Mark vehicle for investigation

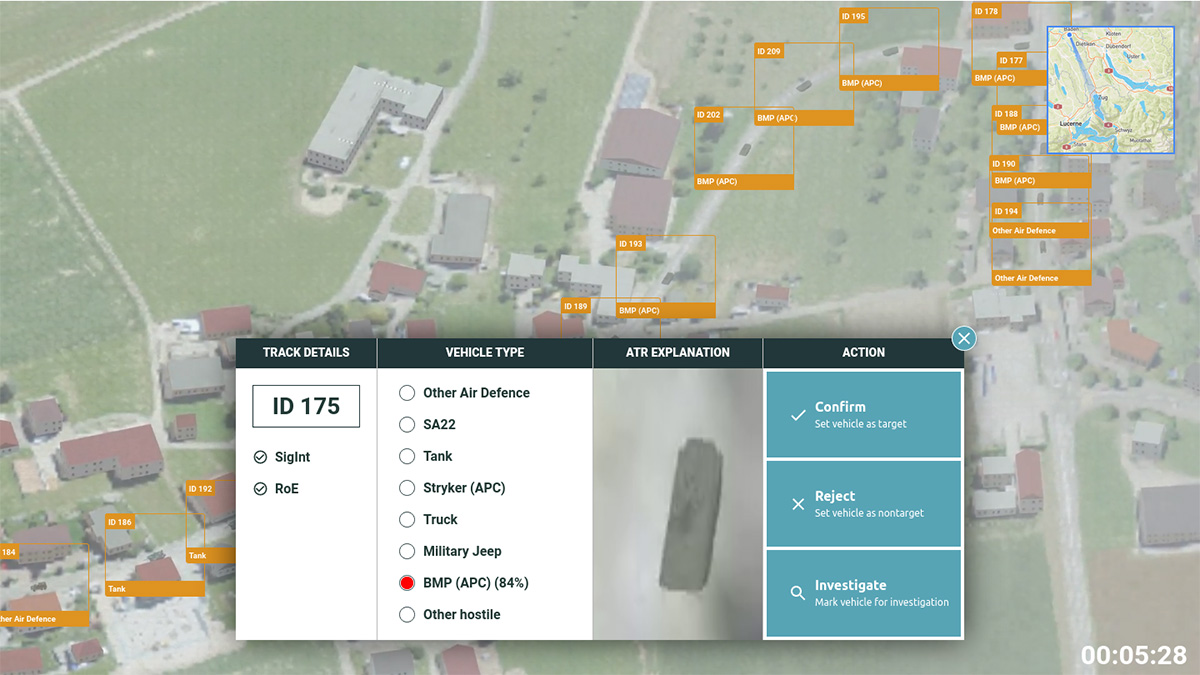(863, 592)
